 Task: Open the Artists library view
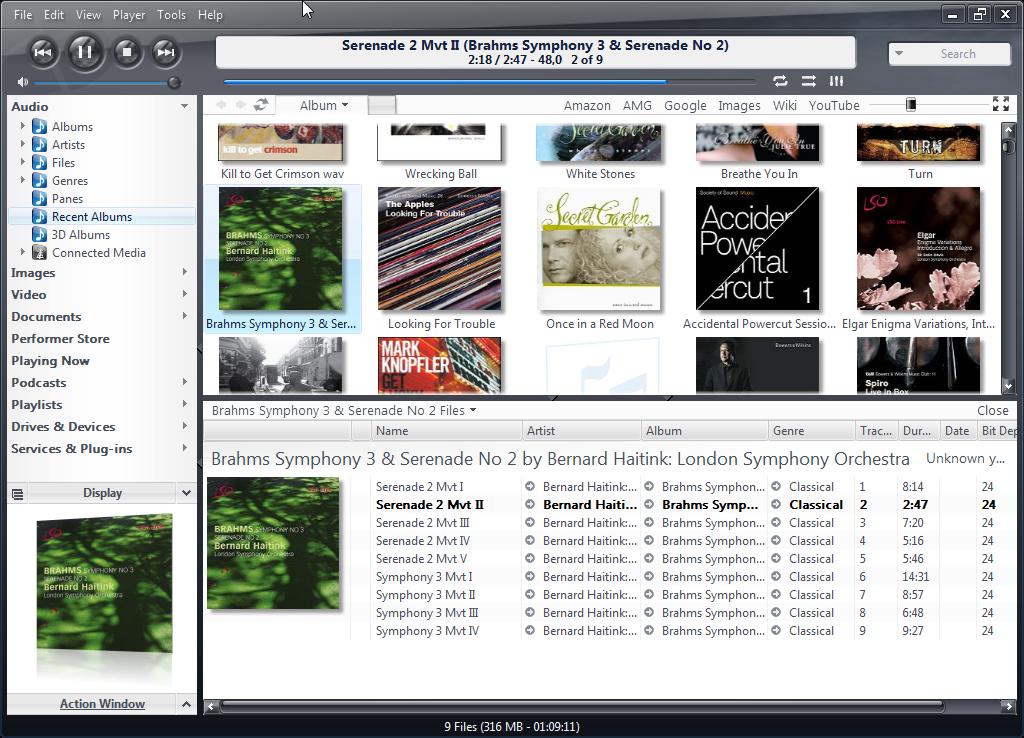68,144
